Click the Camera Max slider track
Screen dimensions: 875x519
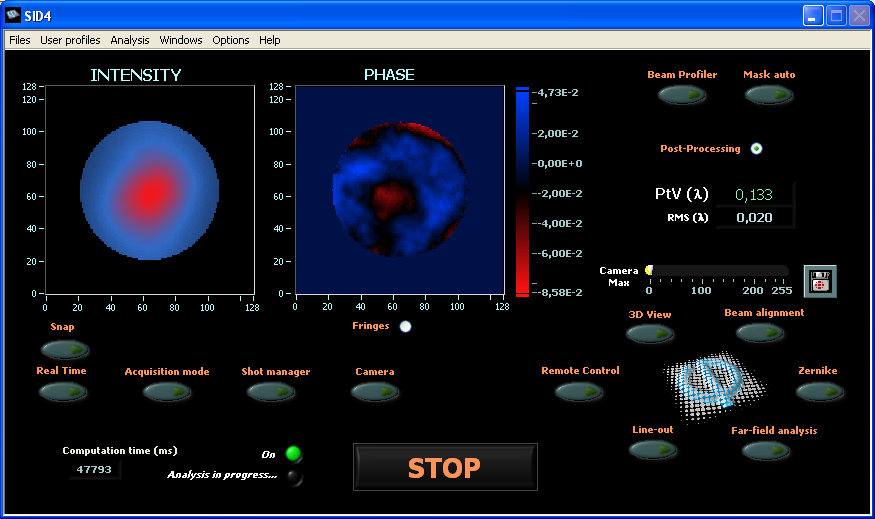[718, 270]
